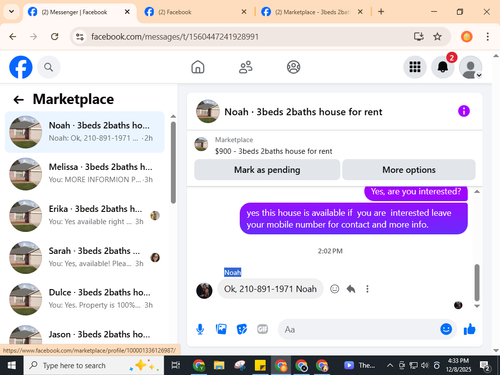The image size is (500, 375).
Task: Open the Facebook search magnifier
Action: pyautogui.click(x=49, y=67)
